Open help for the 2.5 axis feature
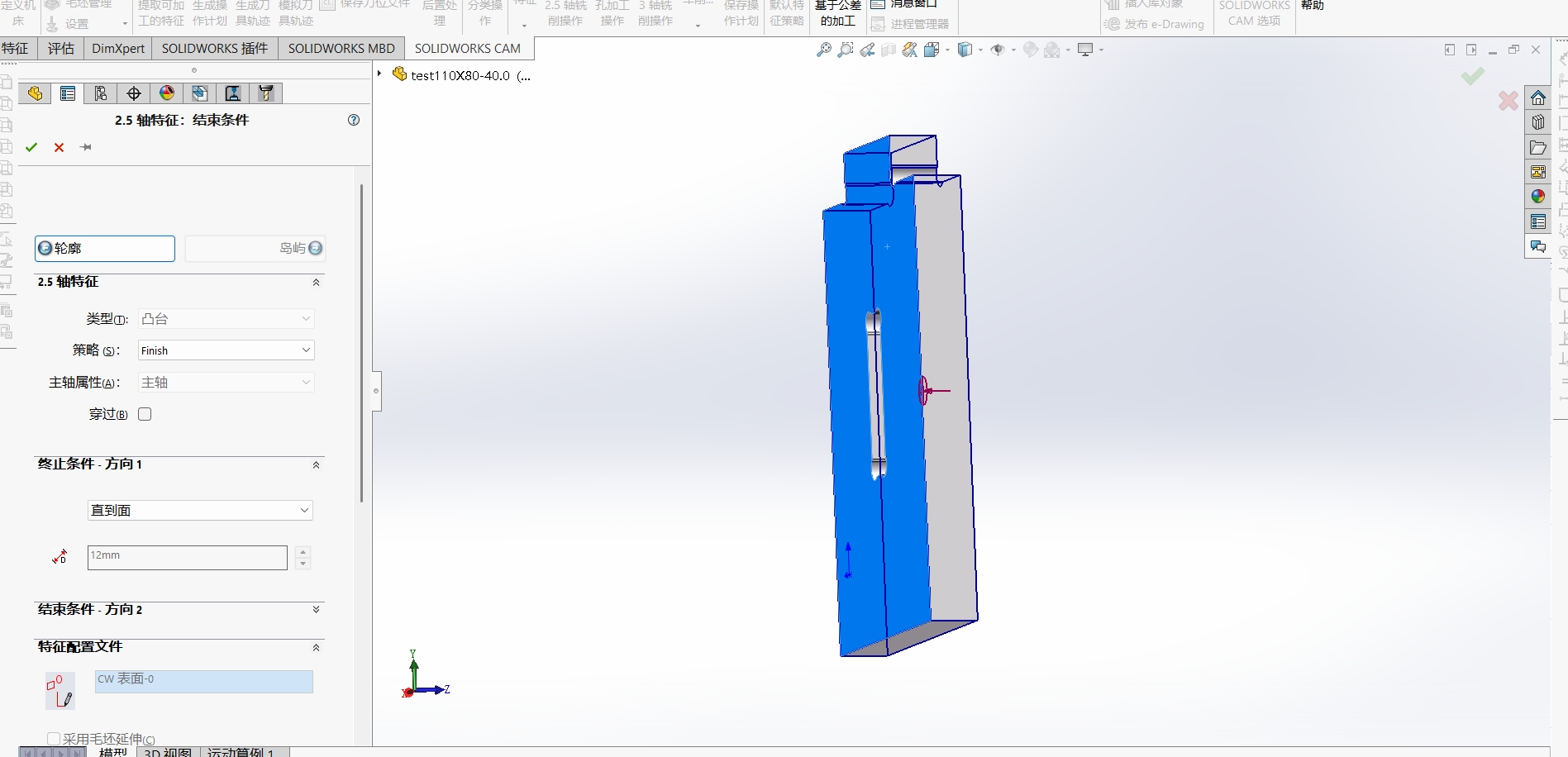Image resolution: width=1568 pixels, height=757 pixels. (x=354, y=120)
